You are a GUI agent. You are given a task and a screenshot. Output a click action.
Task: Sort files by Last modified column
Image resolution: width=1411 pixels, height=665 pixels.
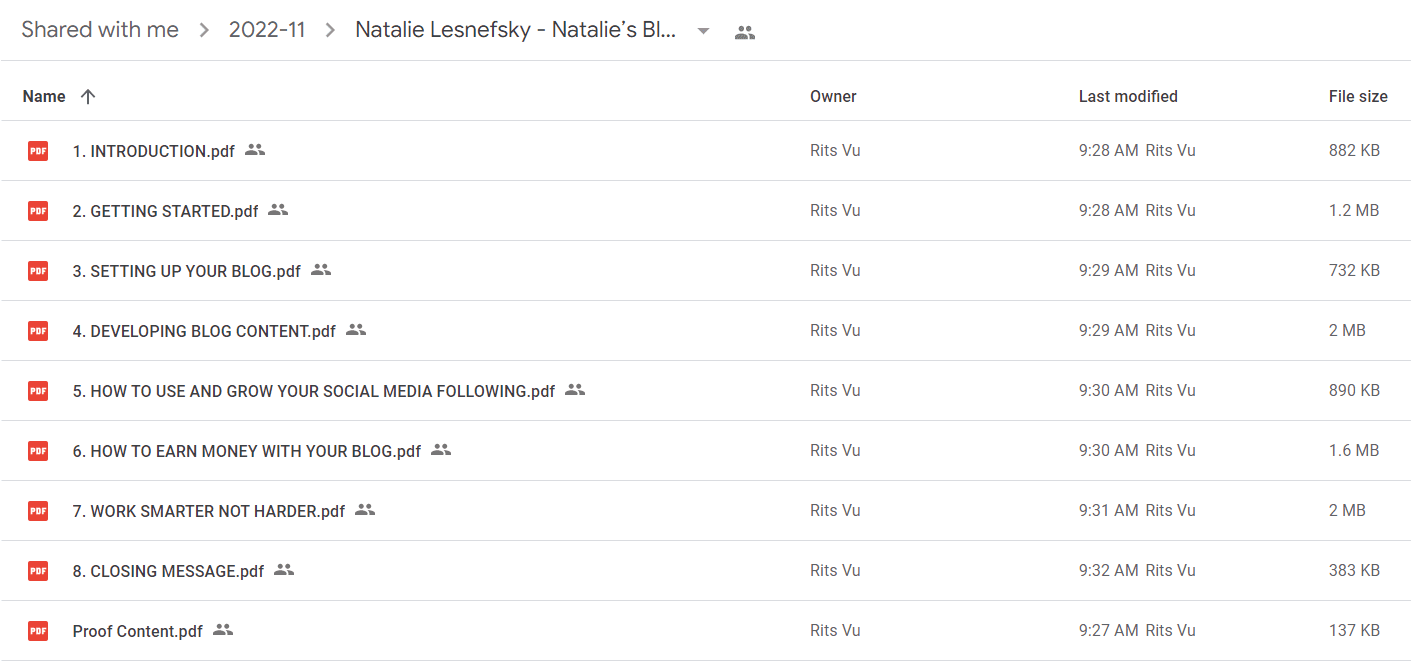tap(1128, 97)
